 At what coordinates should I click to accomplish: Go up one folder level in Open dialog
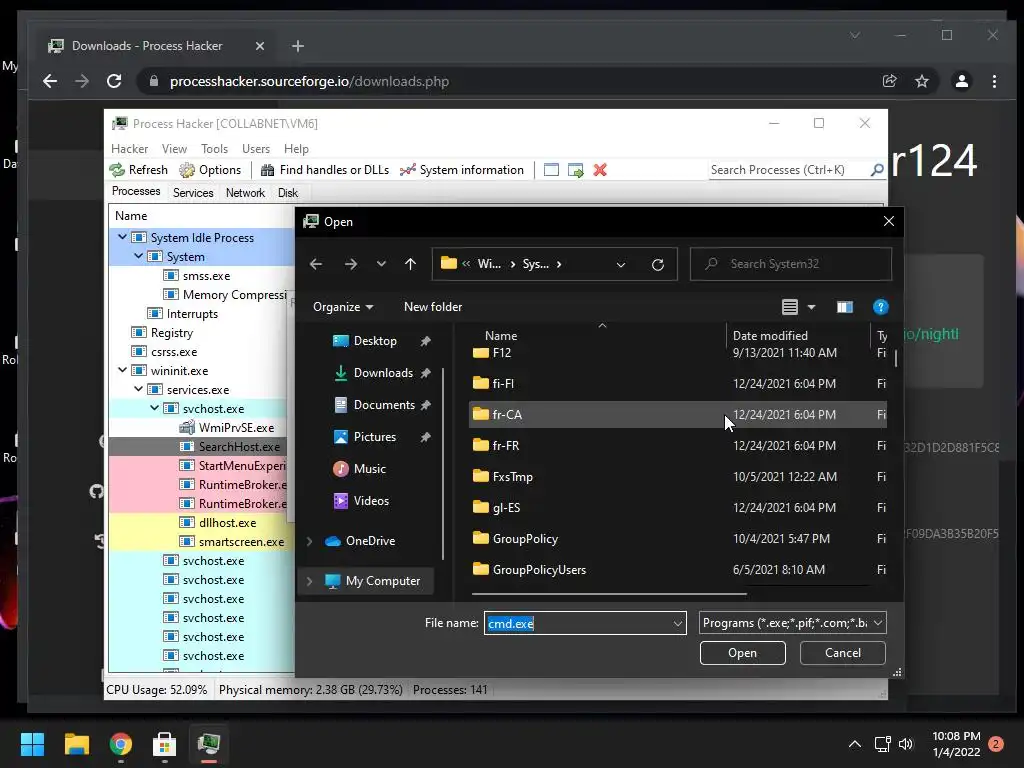pyautogui.click(x=410, y=264)
